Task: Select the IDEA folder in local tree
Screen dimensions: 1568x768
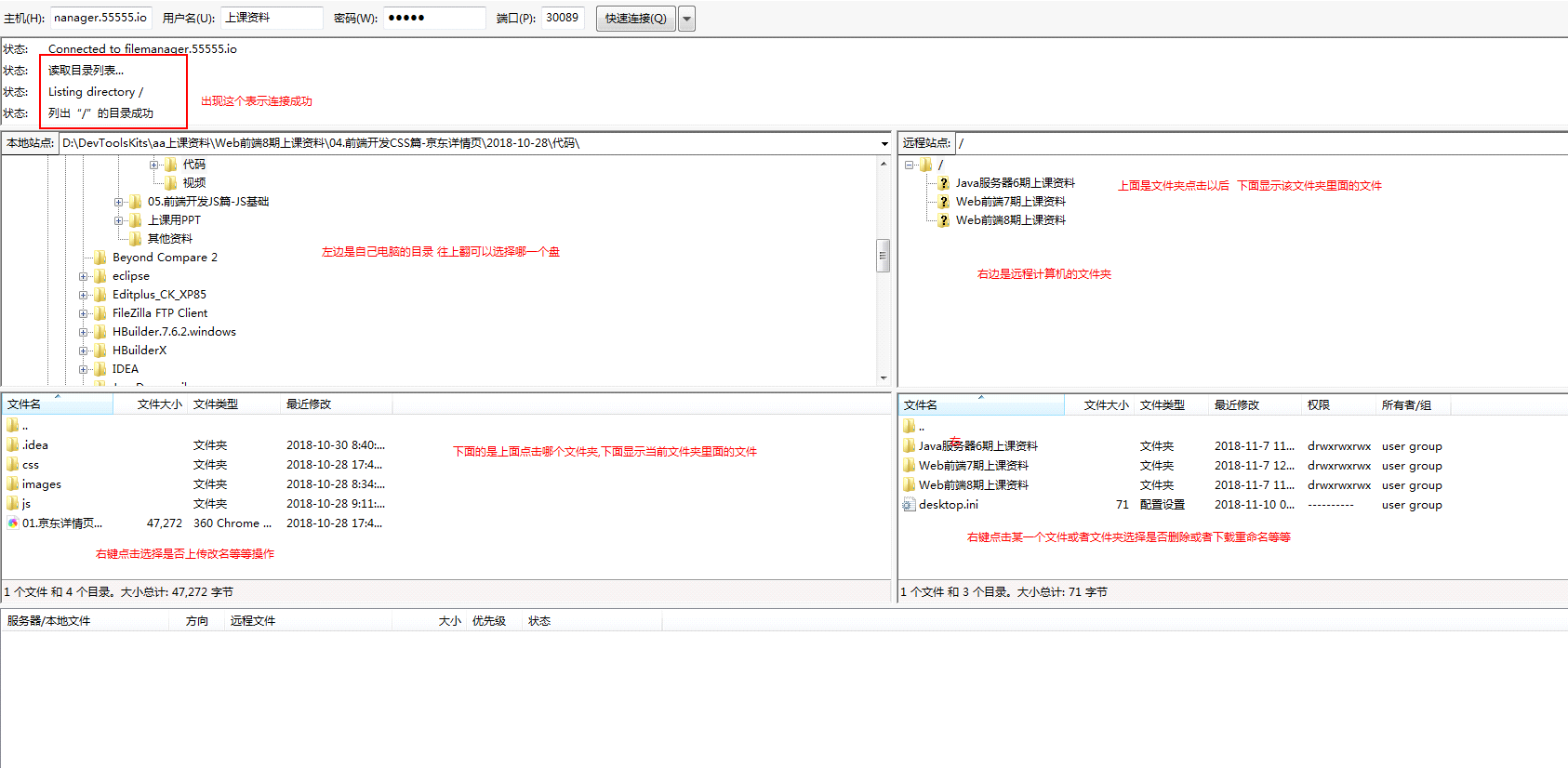Action: [x=126, y=369]
